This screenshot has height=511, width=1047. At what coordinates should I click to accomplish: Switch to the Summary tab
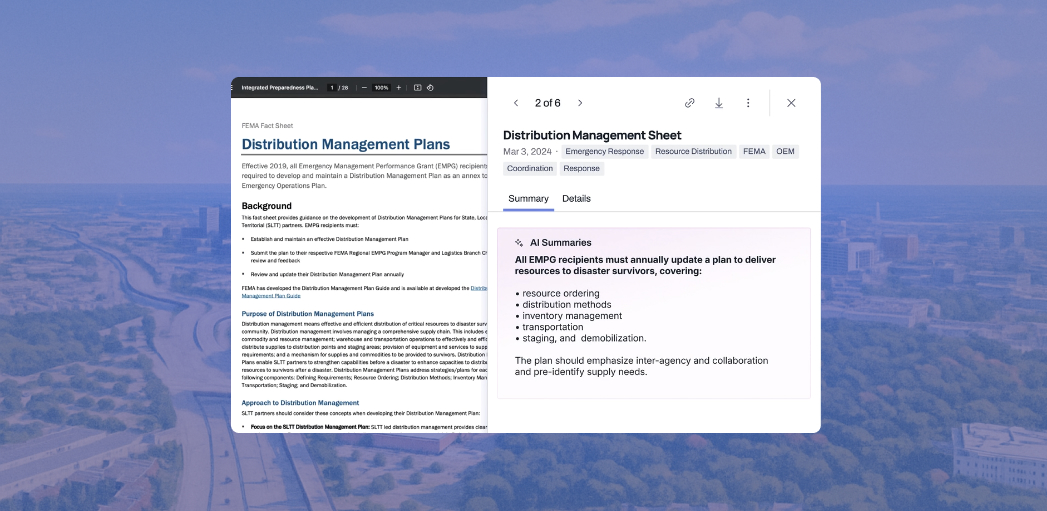click(528, 198)
